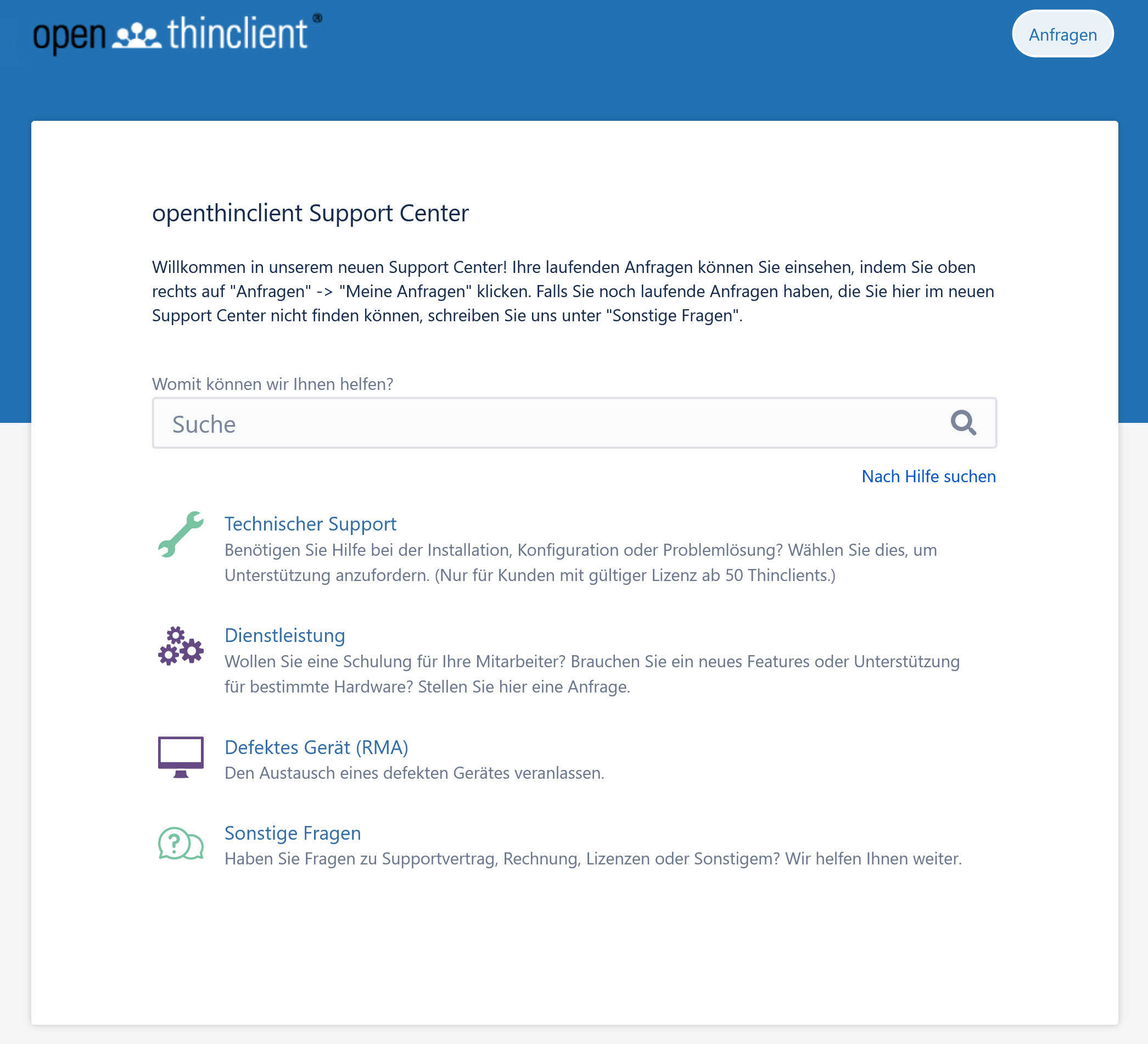The image size is (1148, 1044).
Task: Open the Anfragen menu
Action: tap(1062, 34)
